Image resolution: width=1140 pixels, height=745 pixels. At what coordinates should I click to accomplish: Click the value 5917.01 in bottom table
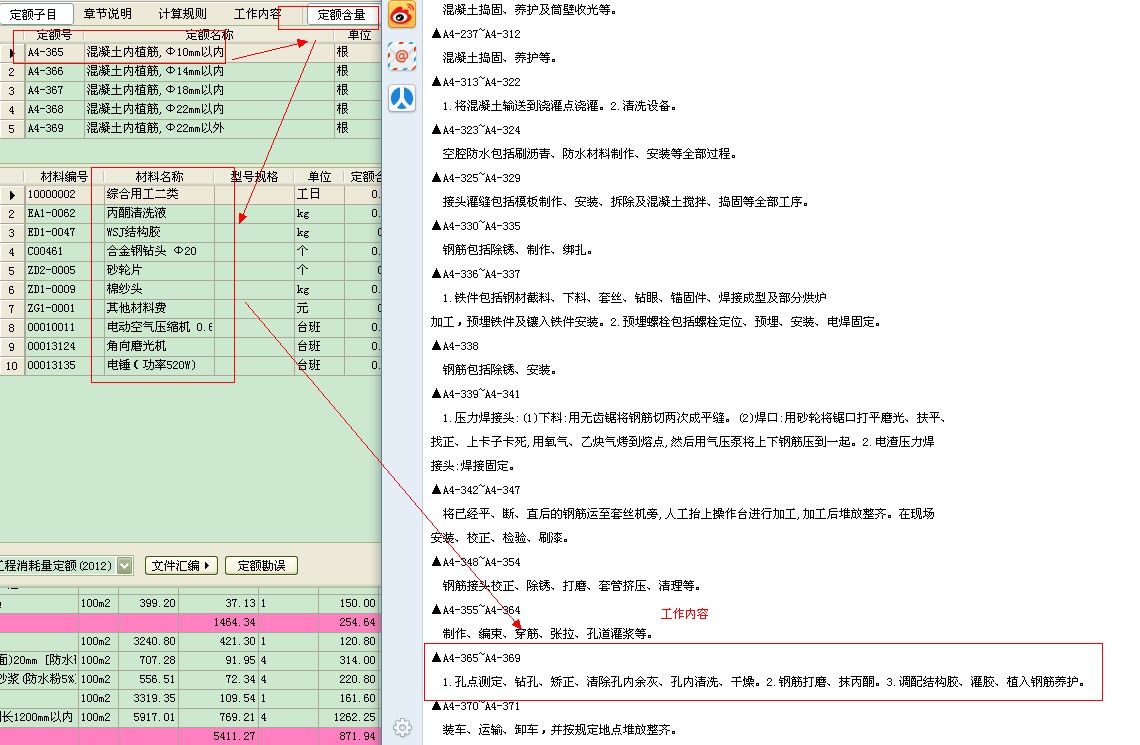[x=154, y=717]
